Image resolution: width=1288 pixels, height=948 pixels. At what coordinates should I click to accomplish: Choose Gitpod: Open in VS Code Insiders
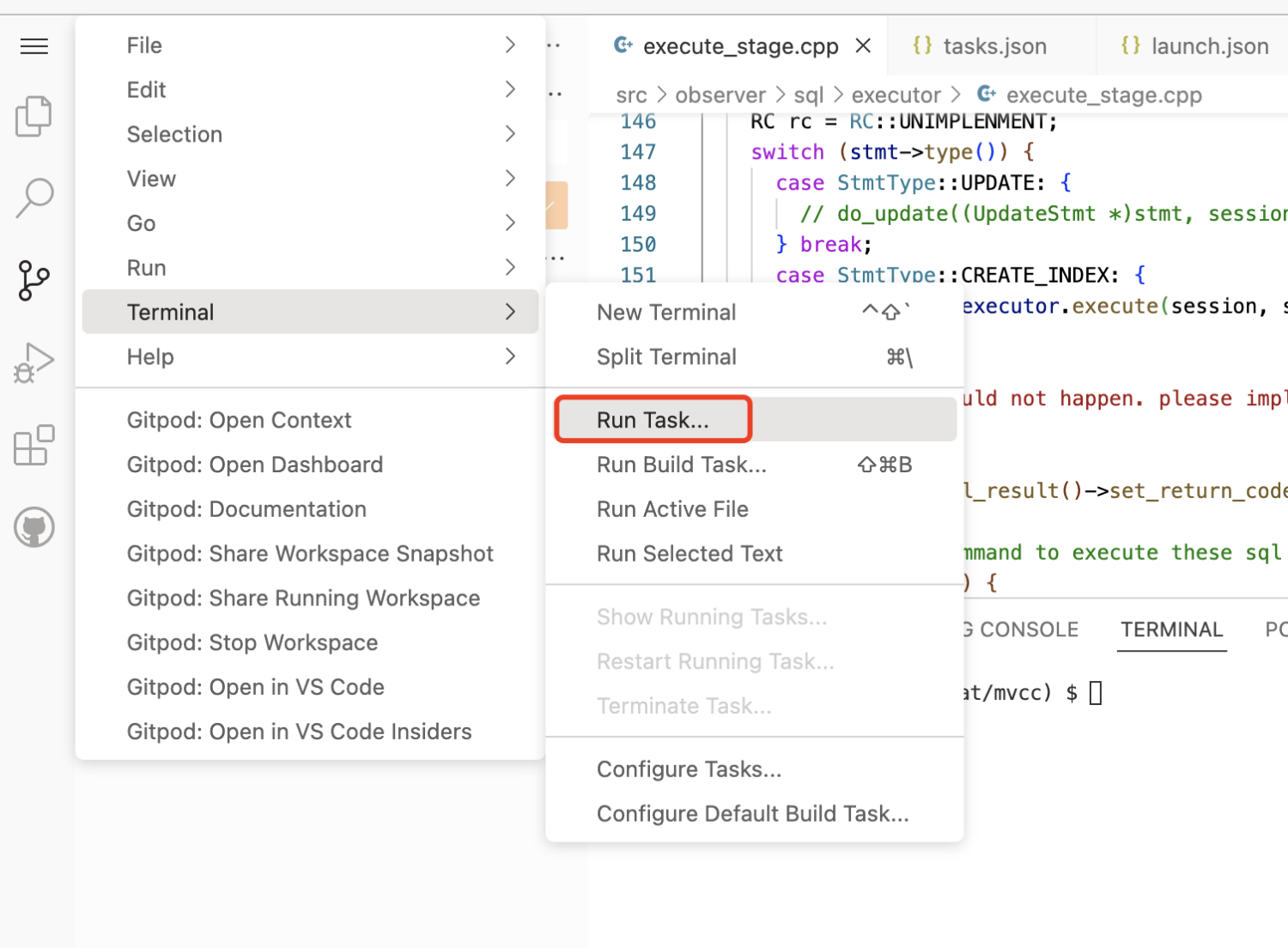point(310,732)
